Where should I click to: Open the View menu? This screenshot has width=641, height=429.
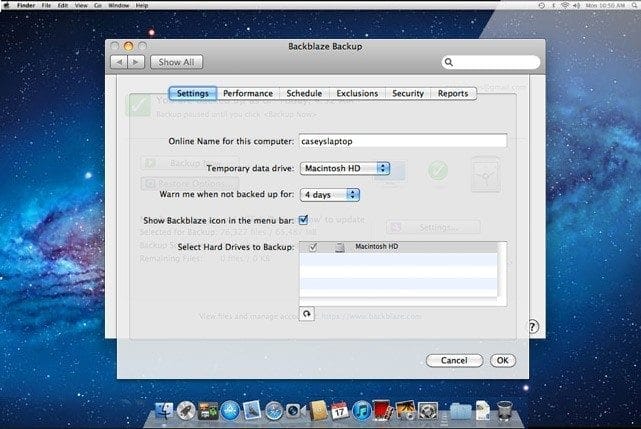pos(81,5)
